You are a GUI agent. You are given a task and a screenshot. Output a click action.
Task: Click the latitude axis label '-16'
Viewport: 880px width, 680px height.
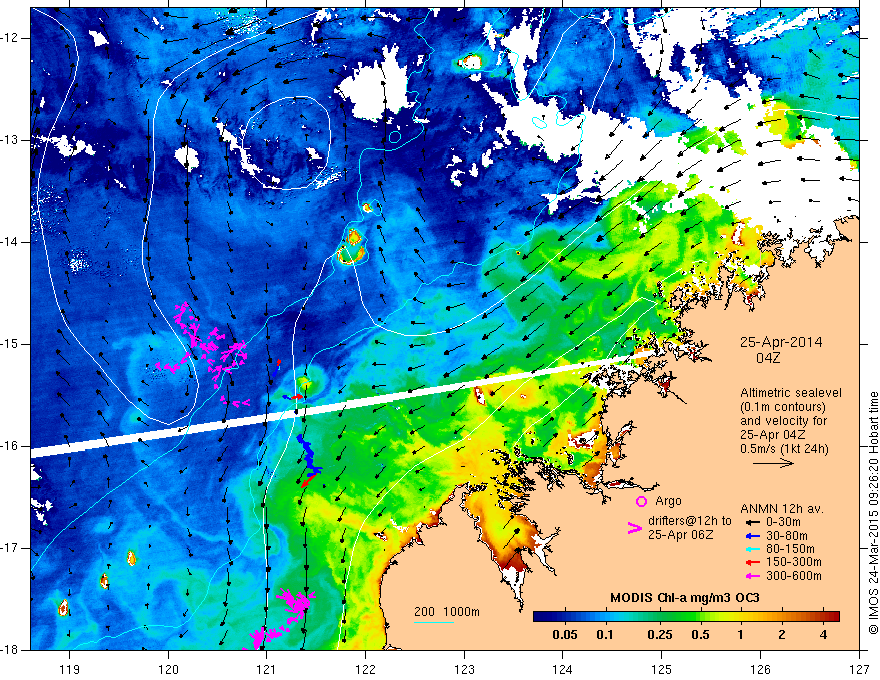10,446
